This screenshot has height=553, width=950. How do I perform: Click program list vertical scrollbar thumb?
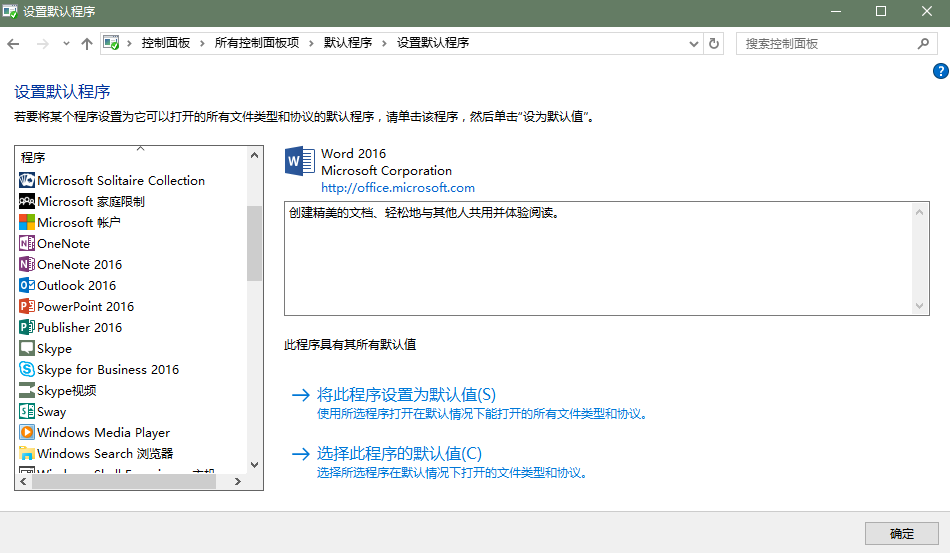click(x=254, y=243)
